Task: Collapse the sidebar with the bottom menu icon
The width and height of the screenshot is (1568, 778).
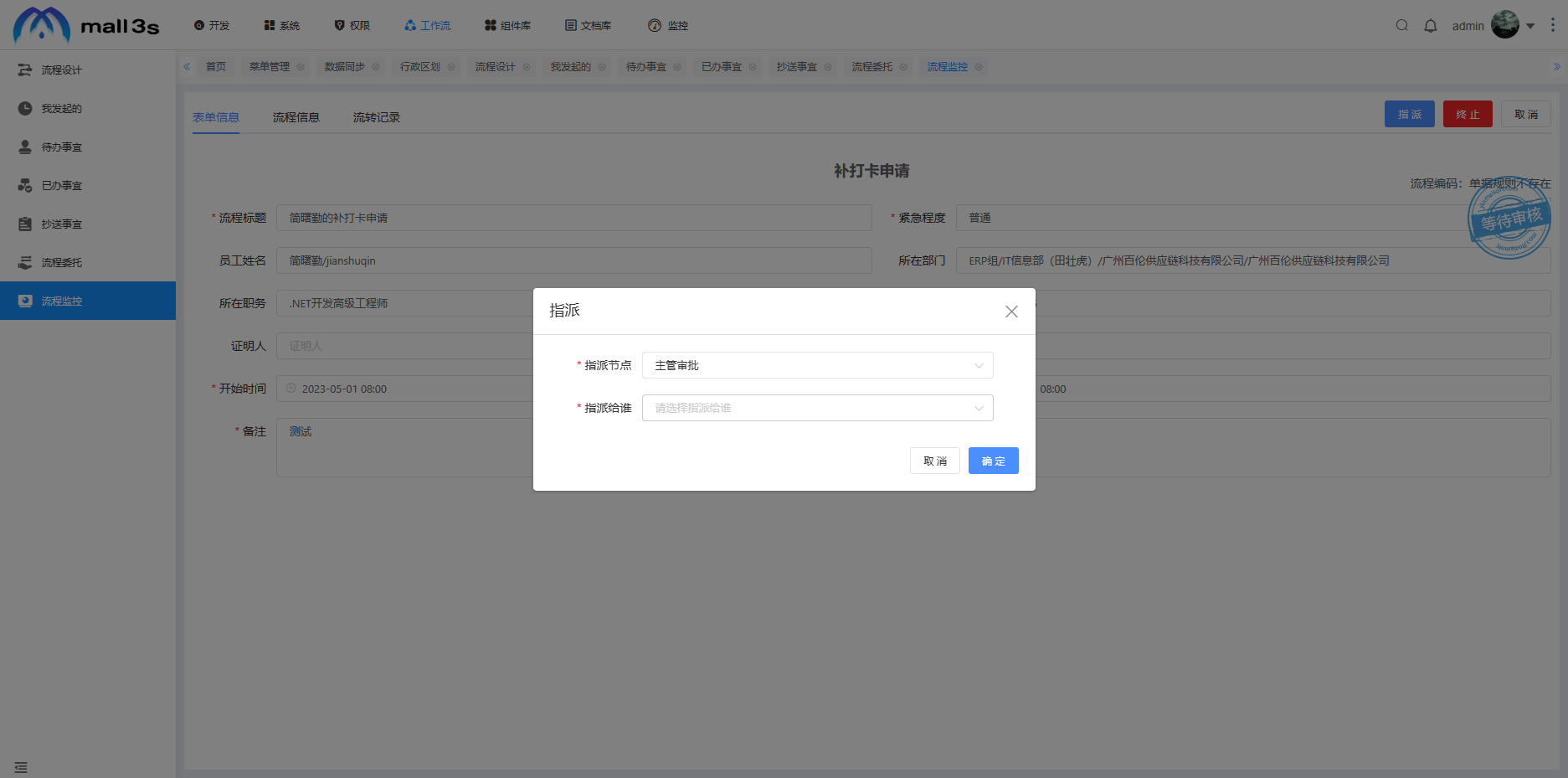Action: click(x=21, y=767)
